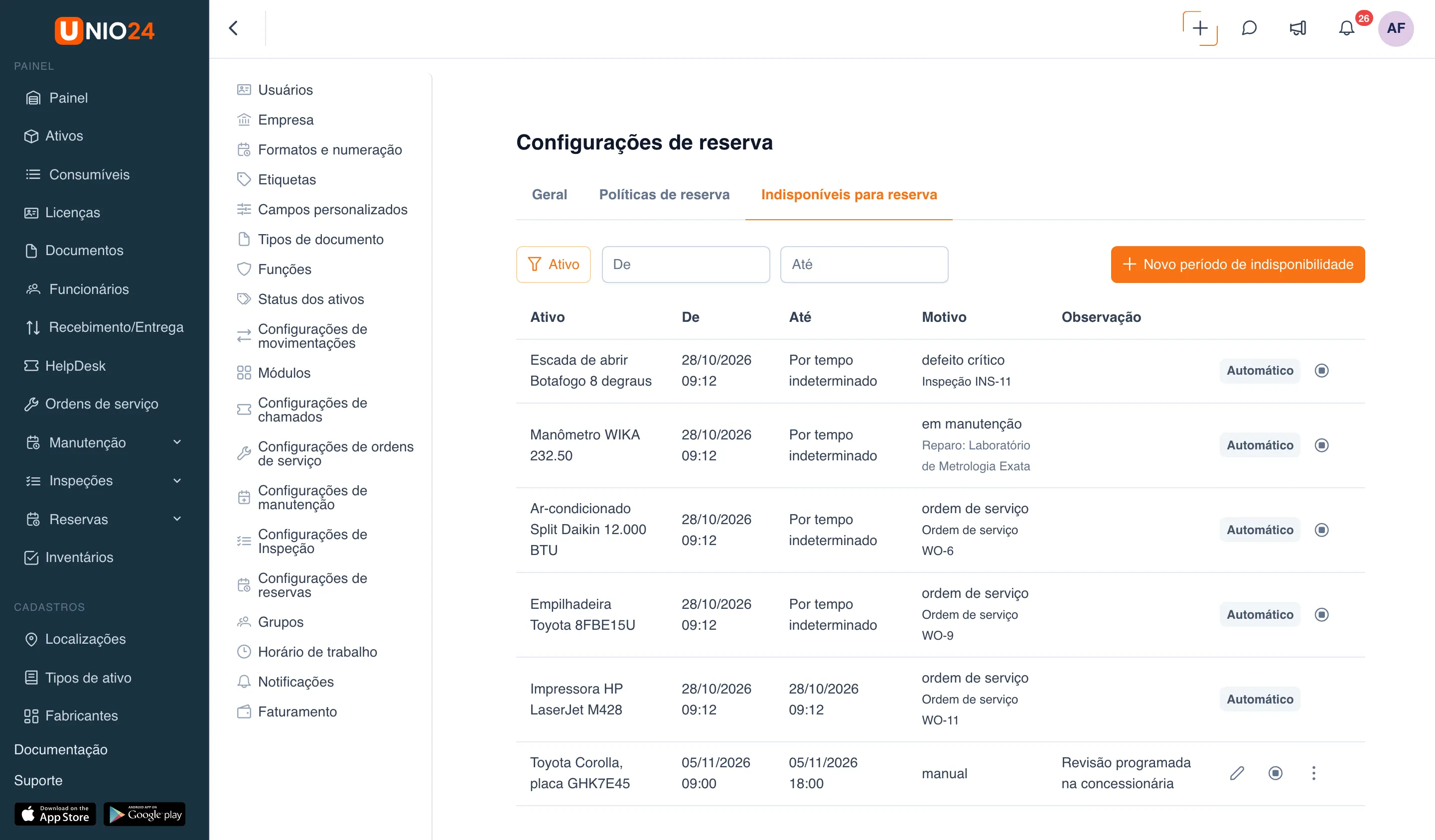Click Automático badge for Impressora HP row
The height and width of the screenshot is (840, 1435).
click(x=1260, y=700)
